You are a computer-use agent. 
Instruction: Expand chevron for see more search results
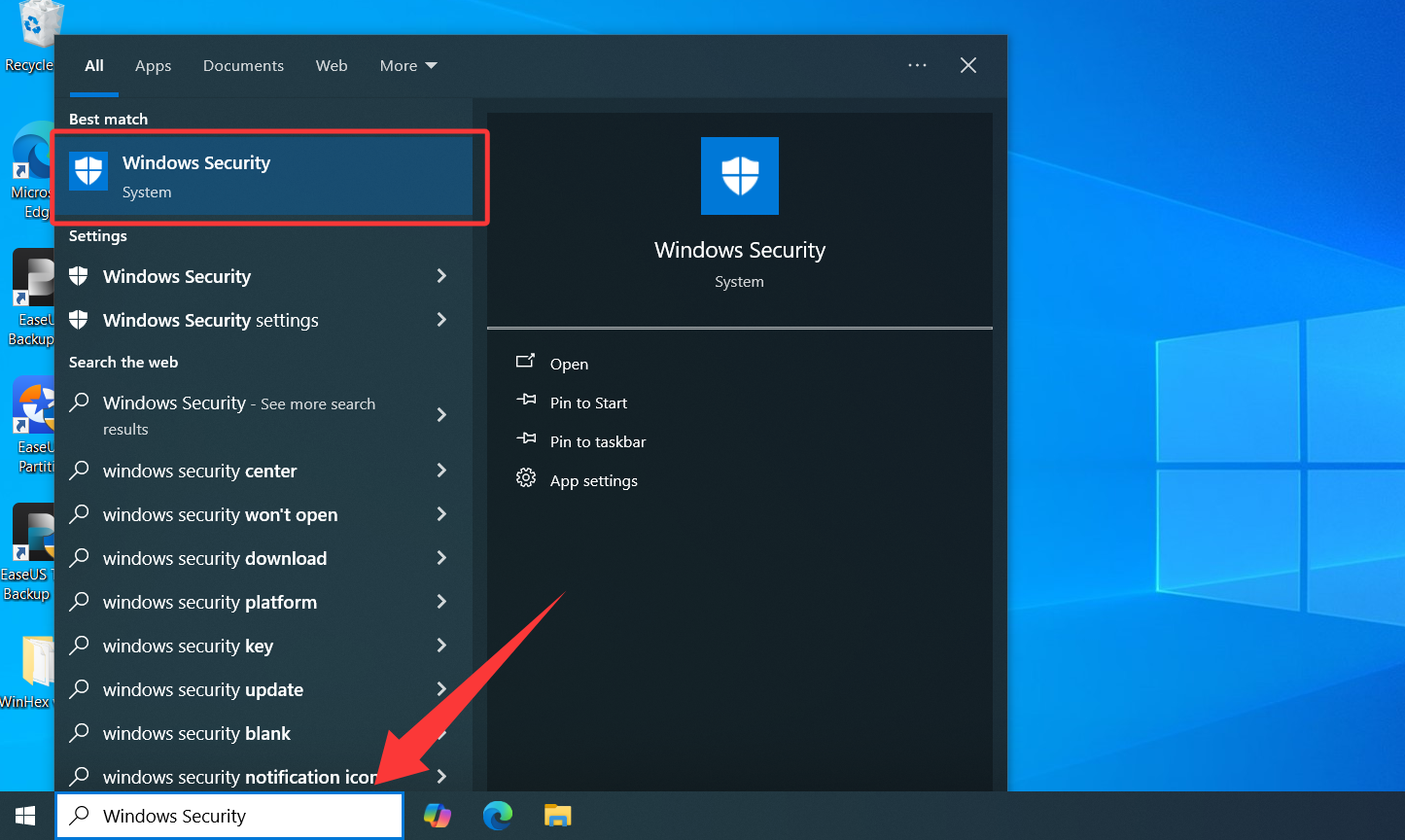pyautogui.click(x=442, y=415)
